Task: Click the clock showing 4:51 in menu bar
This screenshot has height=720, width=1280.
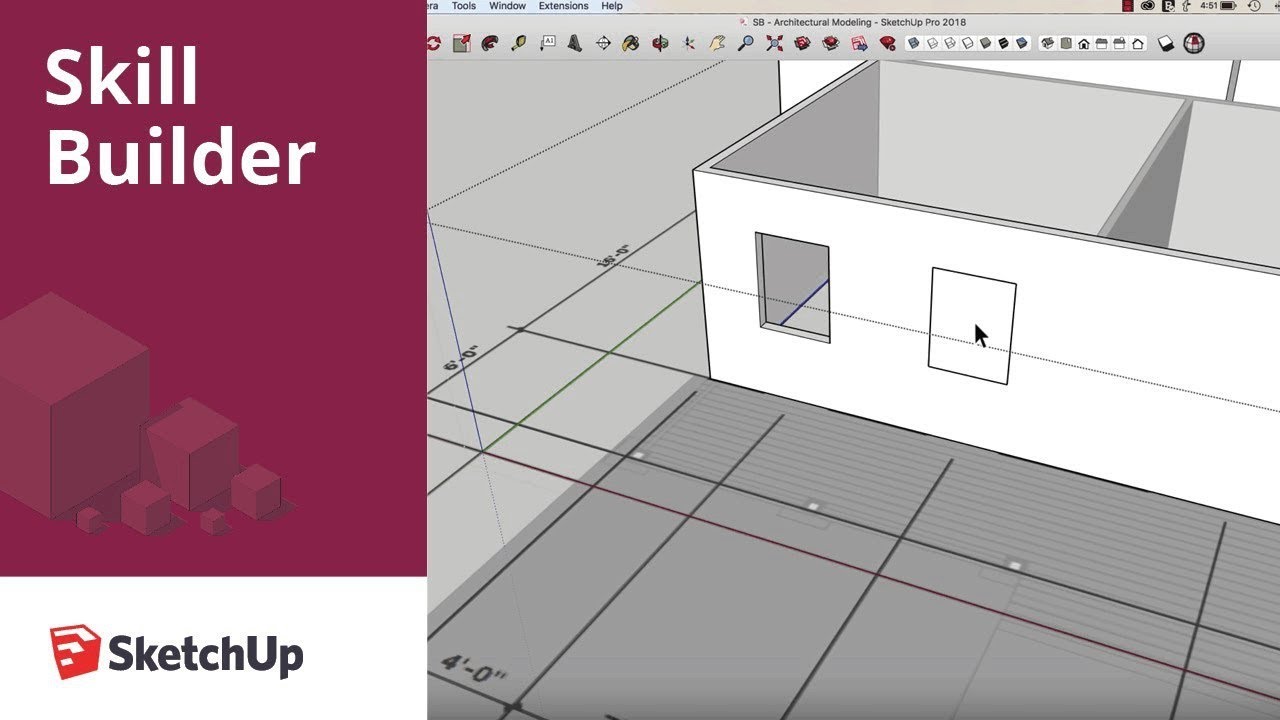Action: point(1209,6)
